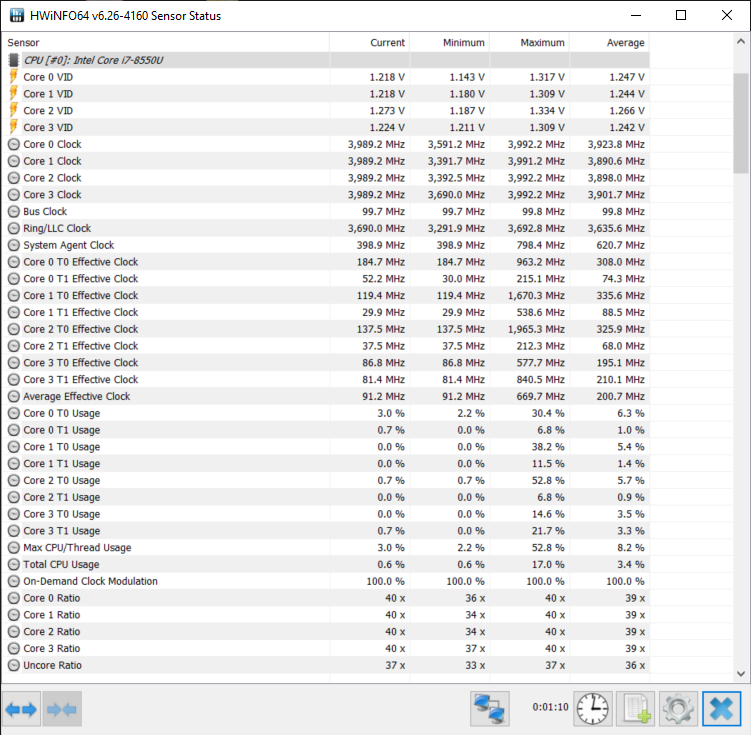Viewport: 751px width, 735px height.
Task: Maximize the HWiNFO64 Sensor Status window
Action: pos(681,15)
